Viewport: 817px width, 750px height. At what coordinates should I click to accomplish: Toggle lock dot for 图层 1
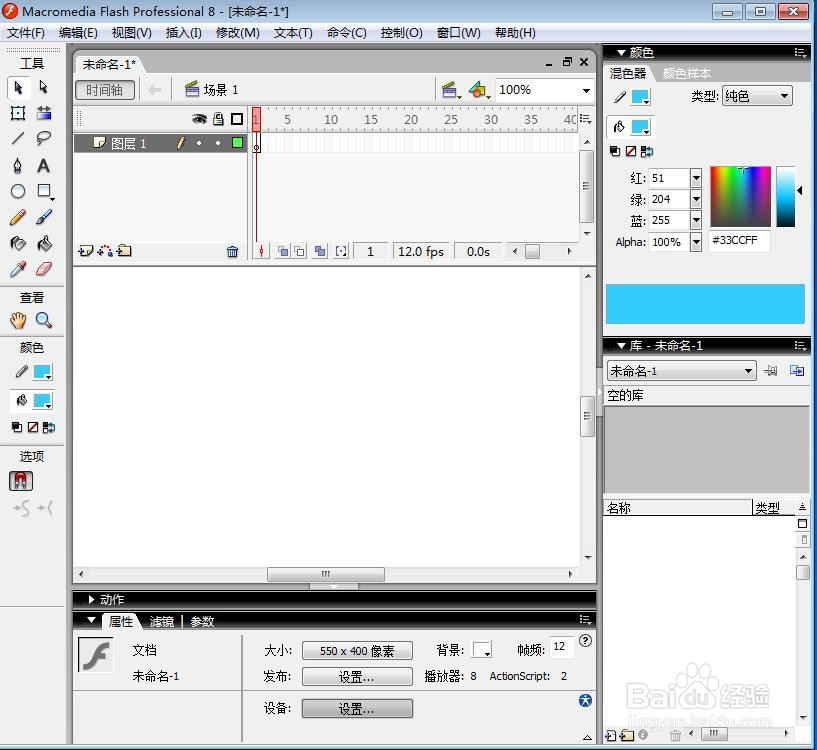(218, 143)
